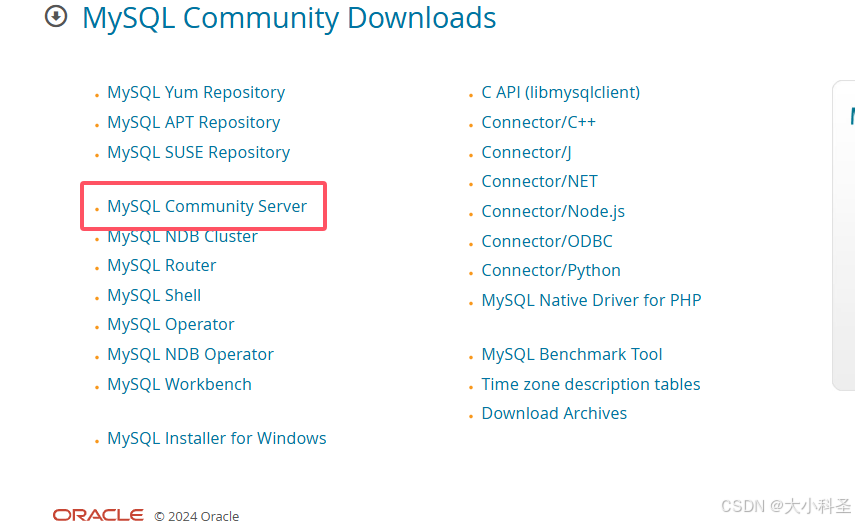This screenshot has width=855, height=521.
Task: Open MySQL Installer for Windows
Action: point(216,438)
